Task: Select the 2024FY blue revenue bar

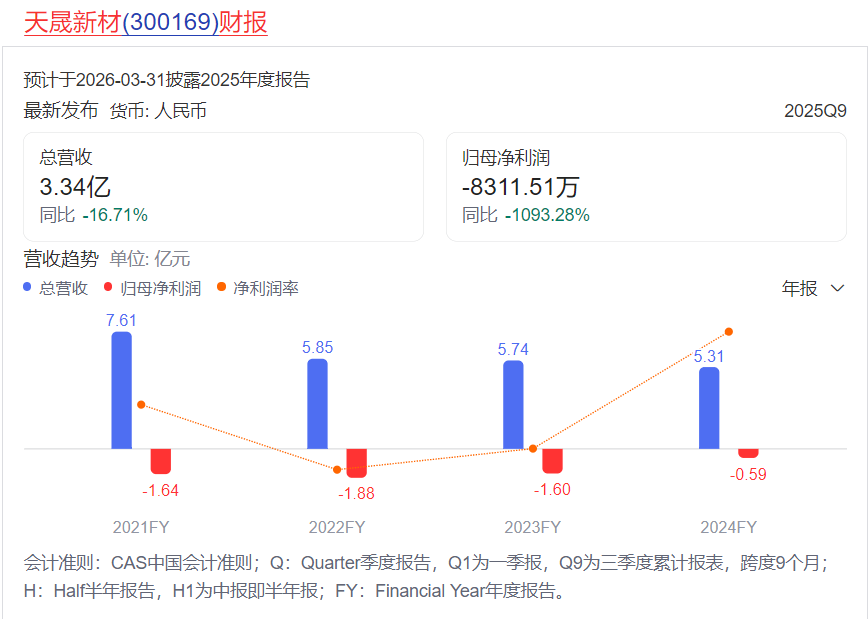Action: (x=709, y=408)
